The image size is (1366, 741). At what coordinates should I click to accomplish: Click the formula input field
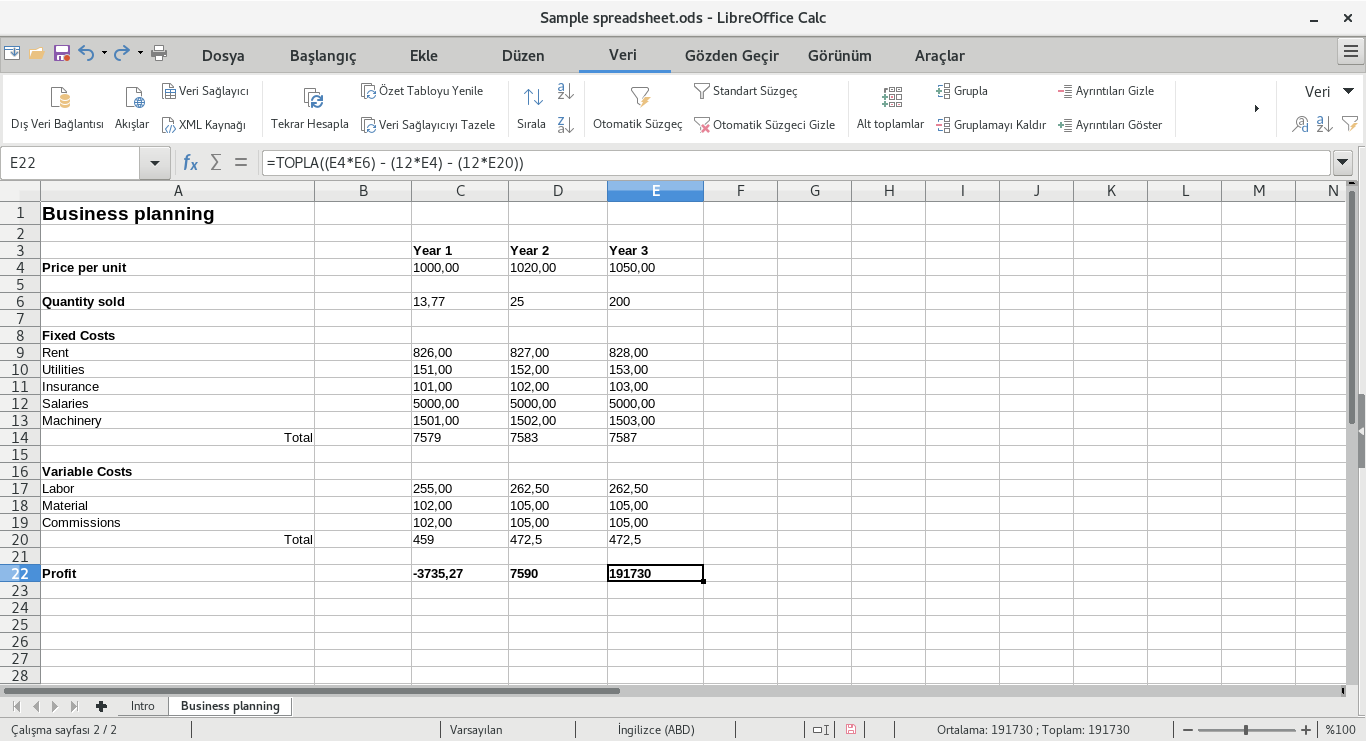795,163
